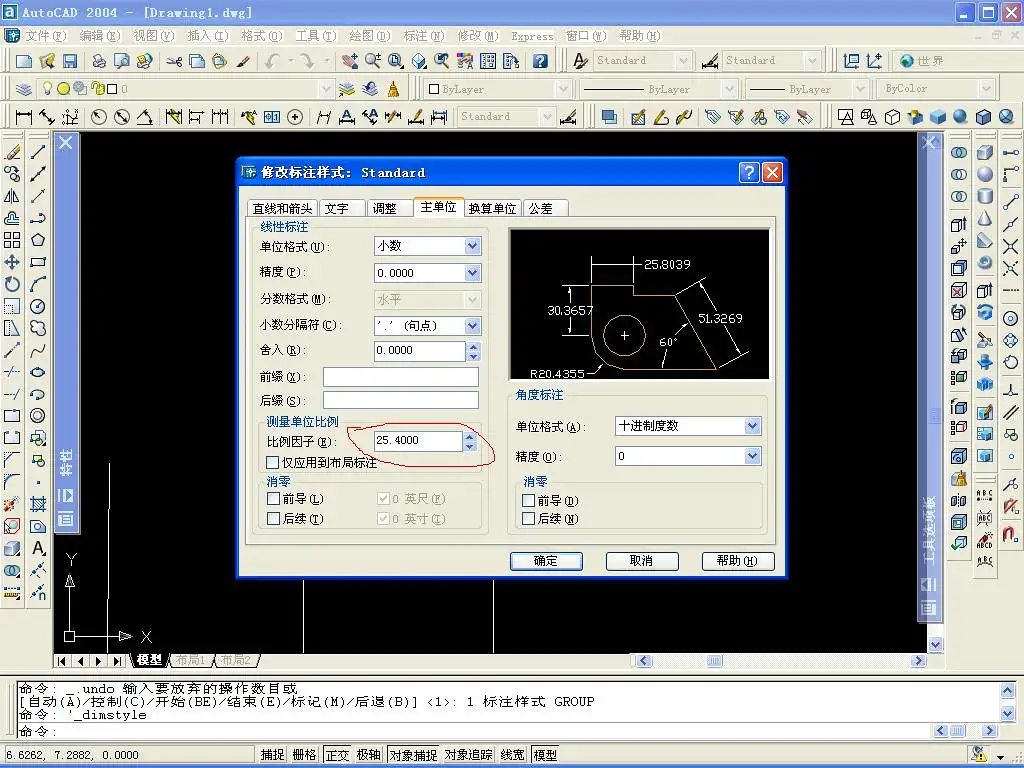Check 前导(D) under angular zero suppression
The width and height of the screenshot is (1024, 768).
click(528, 500)
